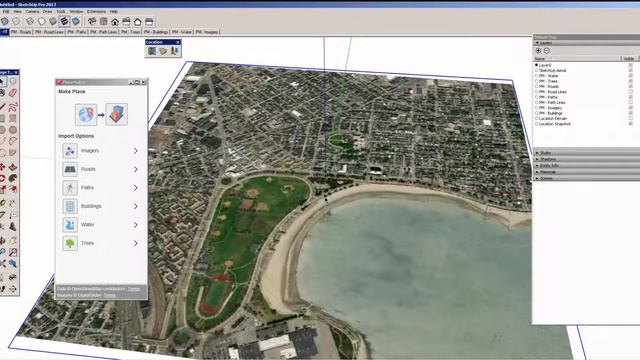Switch to the Iso view icon
This screenshot has width=640, height=360.
92,22
